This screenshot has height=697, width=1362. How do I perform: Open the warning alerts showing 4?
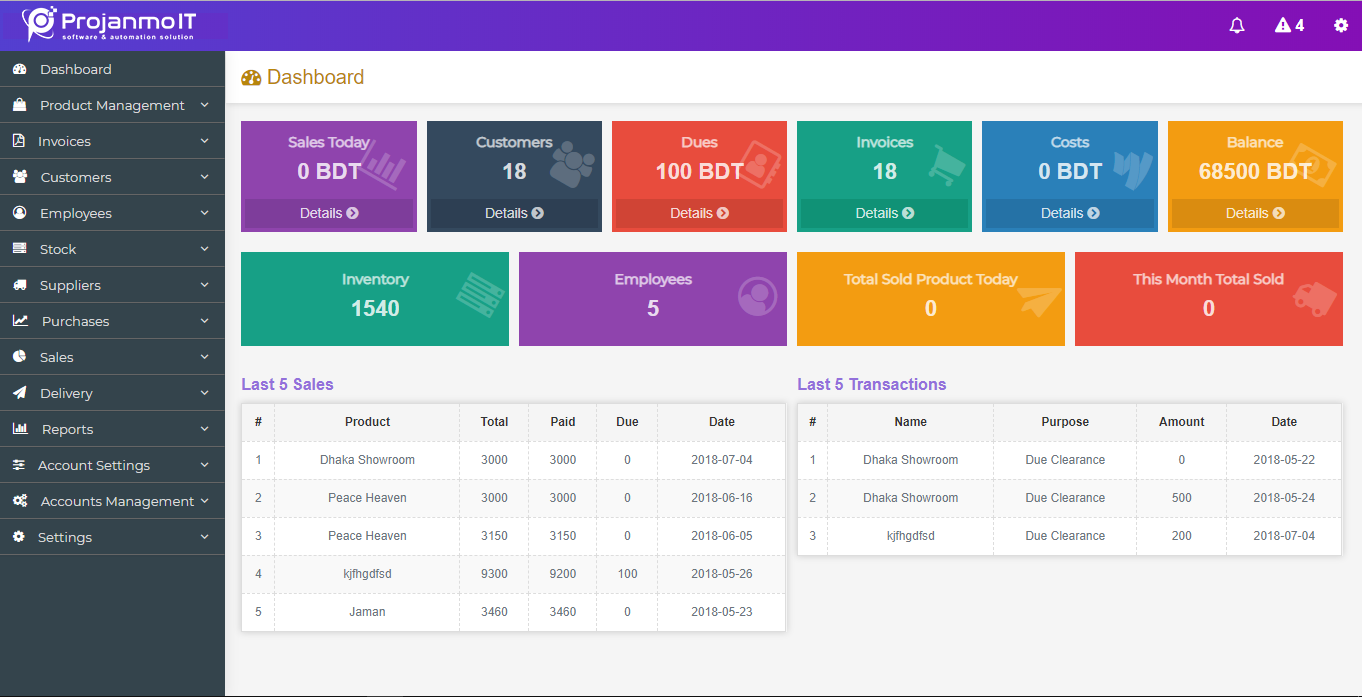click(1289, 25)
